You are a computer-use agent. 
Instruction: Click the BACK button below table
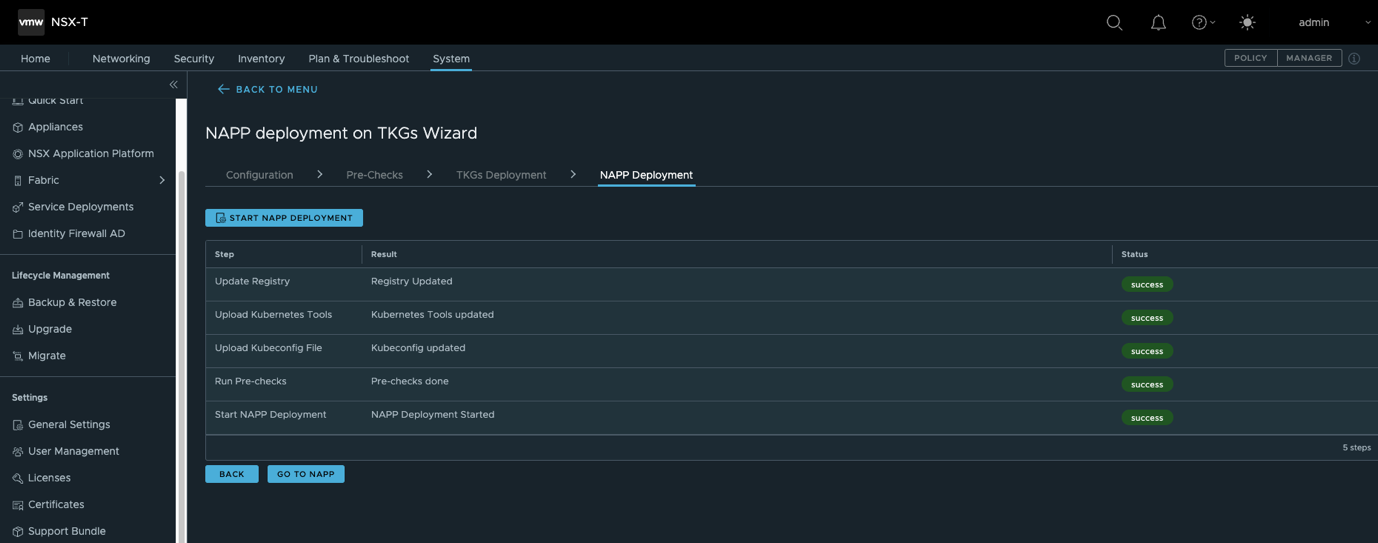pos(231,474)
